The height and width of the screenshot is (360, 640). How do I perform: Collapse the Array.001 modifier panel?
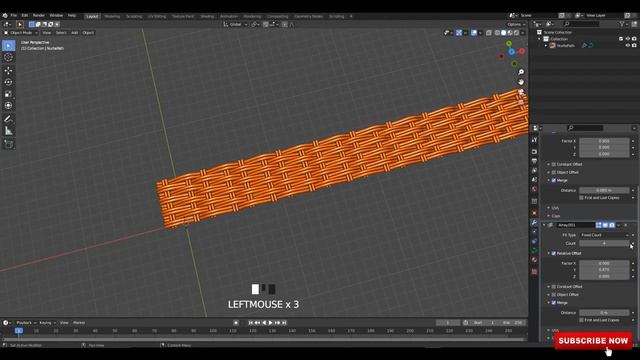click(544, 225)
